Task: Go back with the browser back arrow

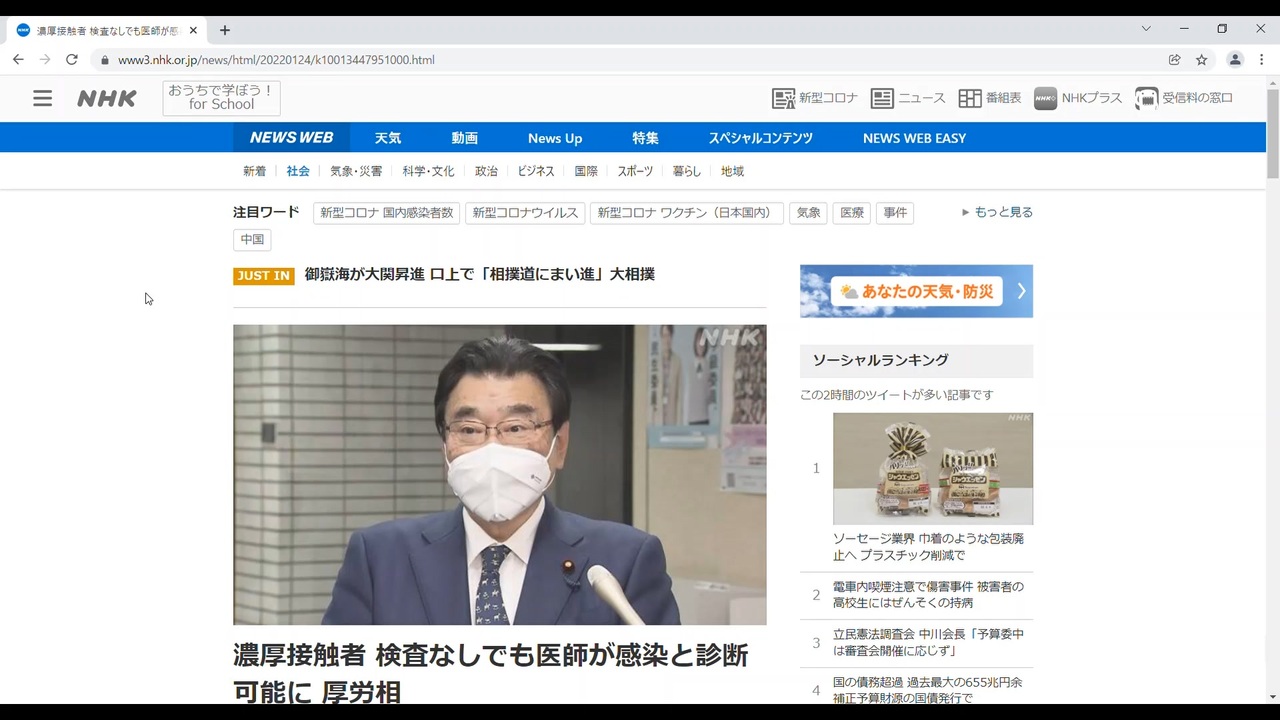Action: coord(18,60)
